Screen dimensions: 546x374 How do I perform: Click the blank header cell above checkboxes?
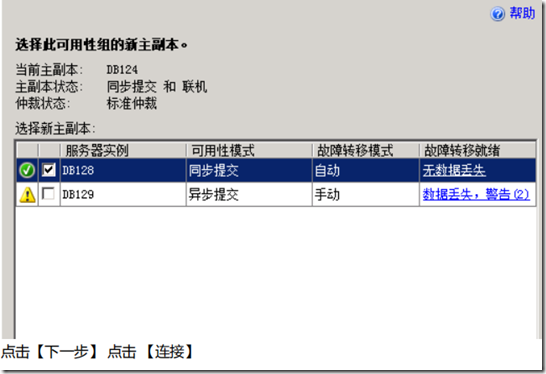pyautogui.click(x=49, y=150)
